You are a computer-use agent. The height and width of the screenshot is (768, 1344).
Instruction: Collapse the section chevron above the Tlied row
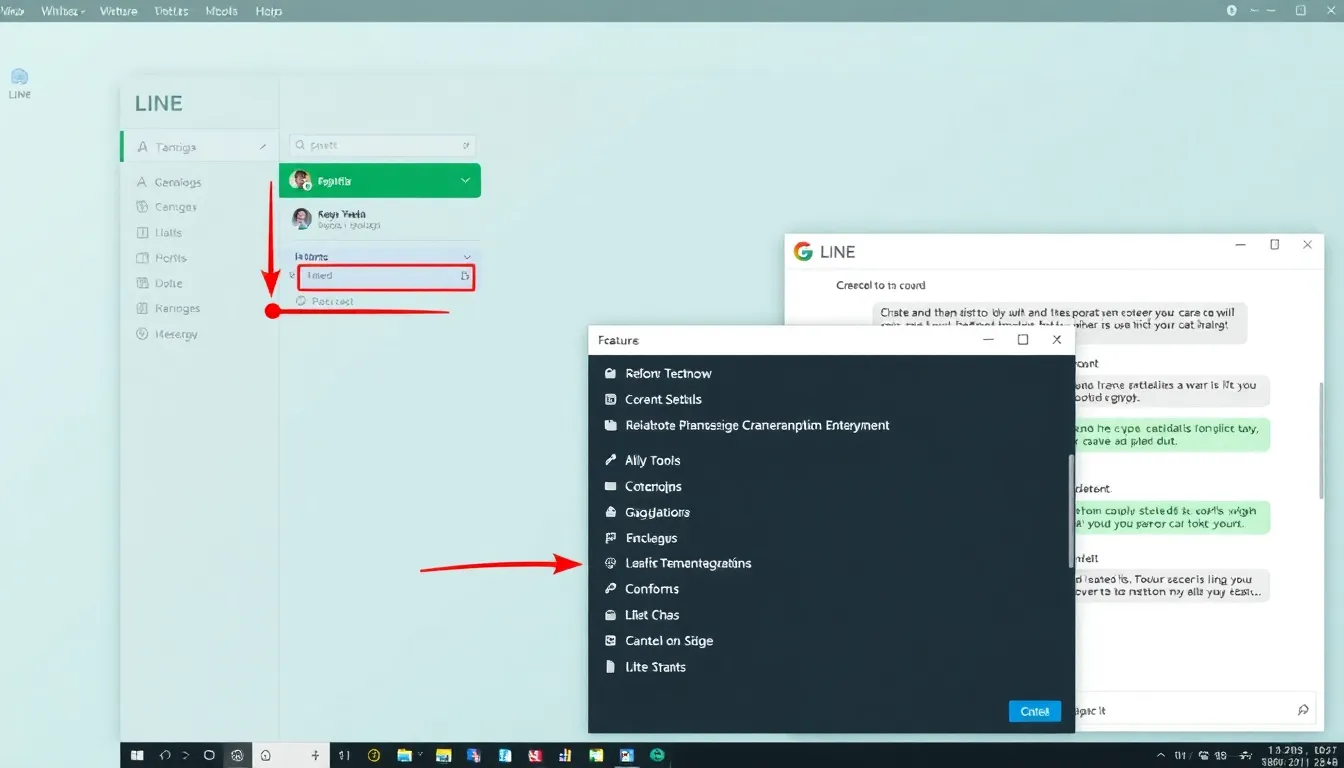467,257
